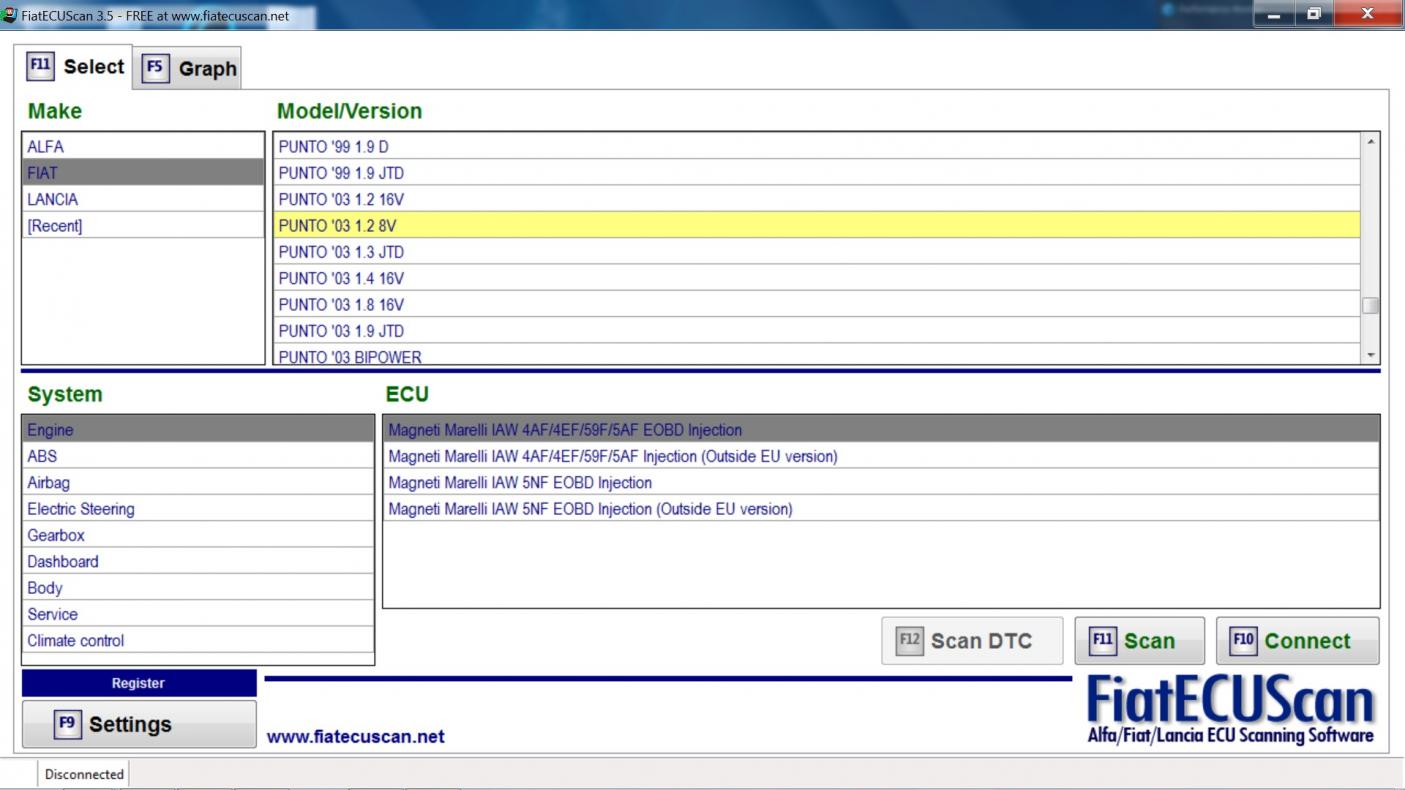Click the FiatECUScan logo at bottom right
The width and height of the screenshot is (1405, 790).
pos(1230,710)
